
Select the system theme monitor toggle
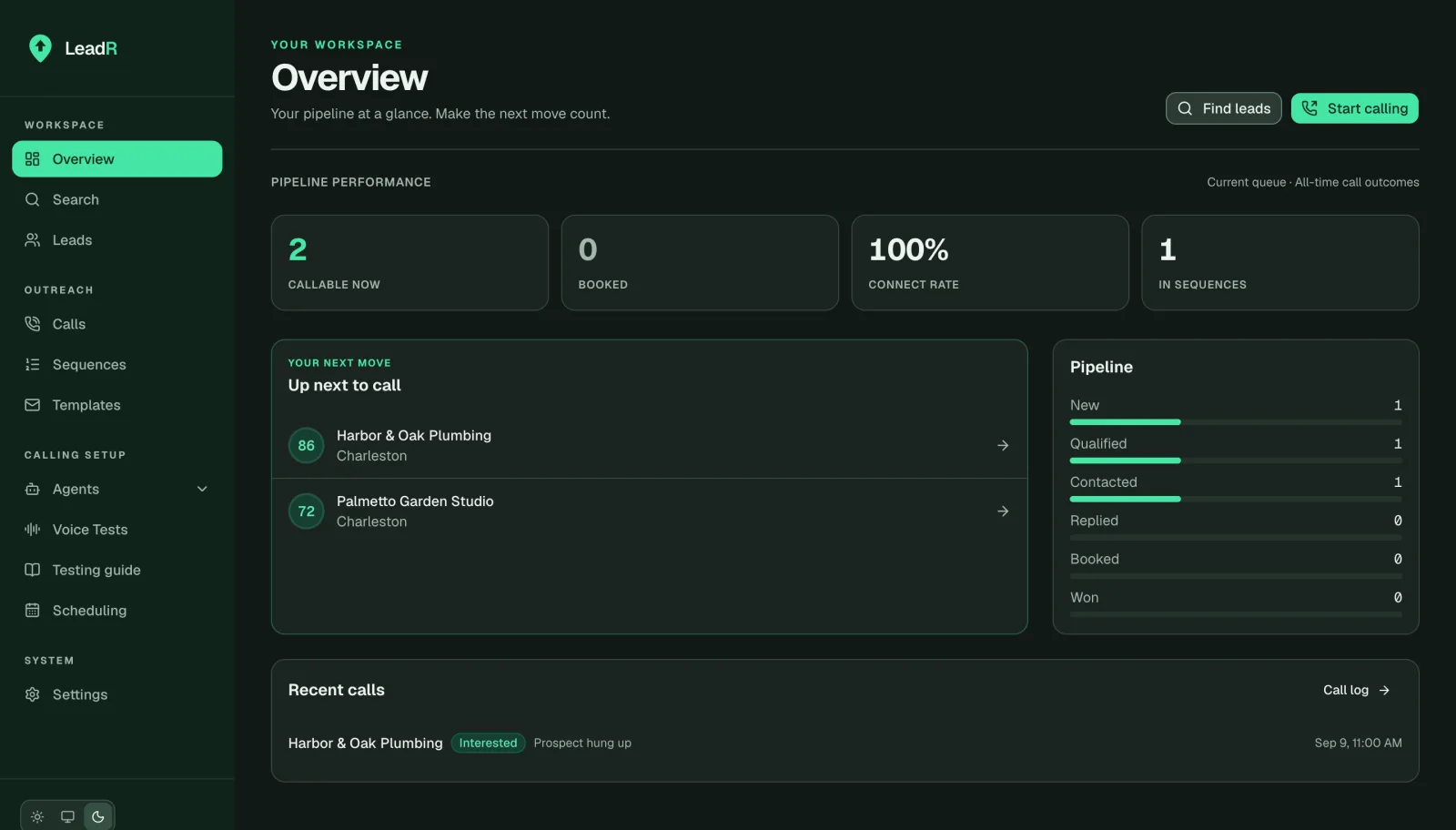67,816
